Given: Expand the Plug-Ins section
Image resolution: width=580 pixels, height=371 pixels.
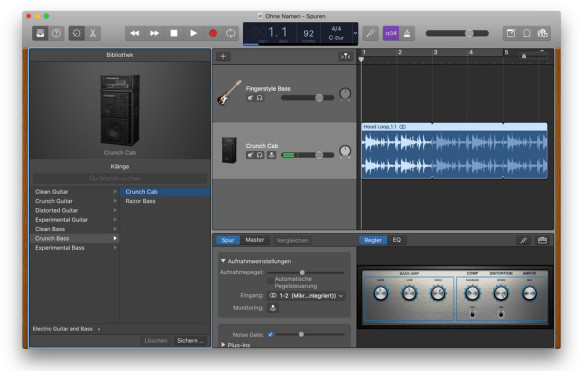Looking at the screenshot, I should 223,345.
